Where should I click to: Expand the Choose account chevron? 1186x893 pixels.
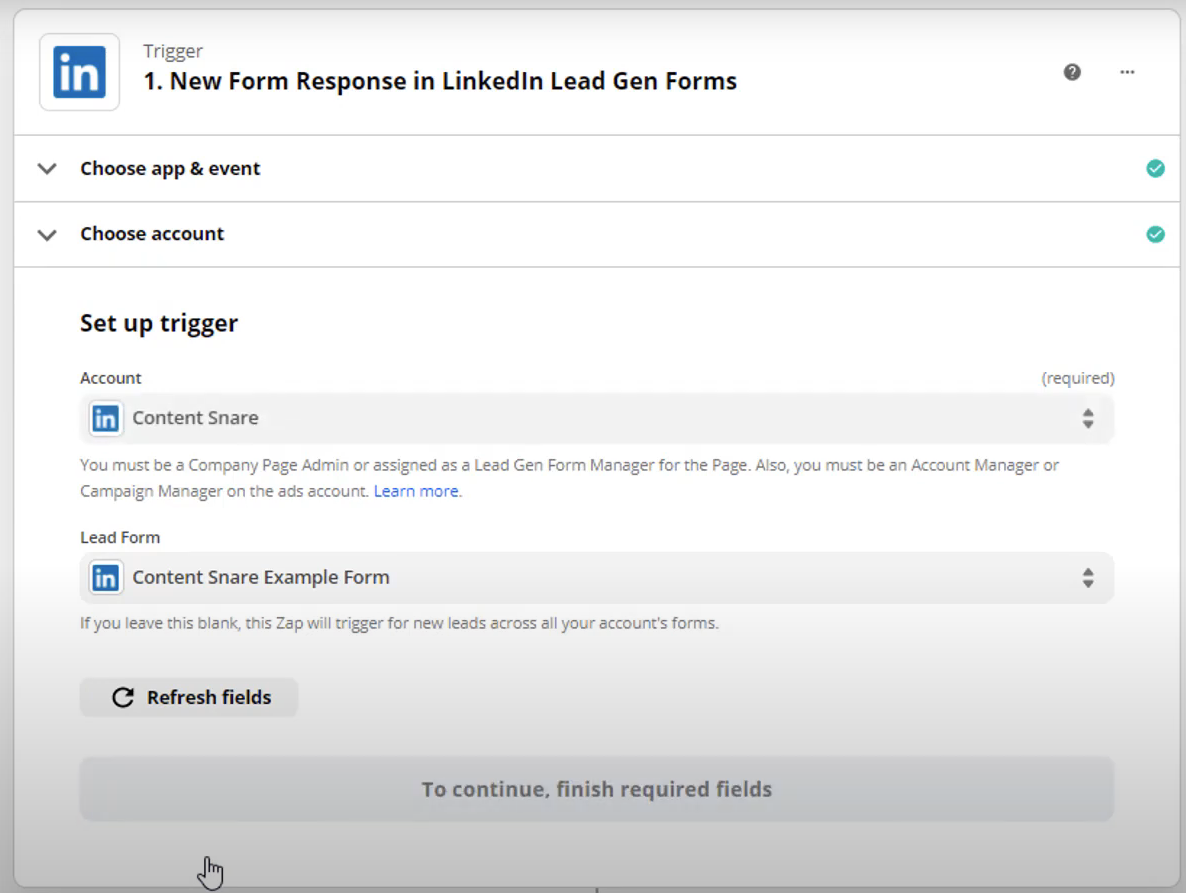click(47, 234)
